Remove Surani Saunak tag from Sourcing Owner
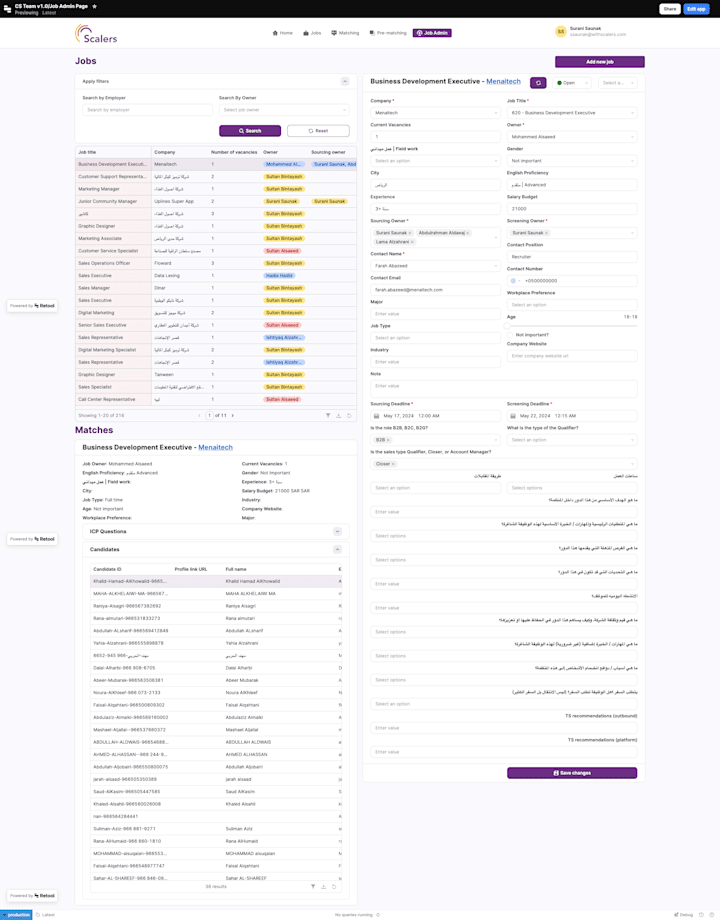 [x=410, y=233]
